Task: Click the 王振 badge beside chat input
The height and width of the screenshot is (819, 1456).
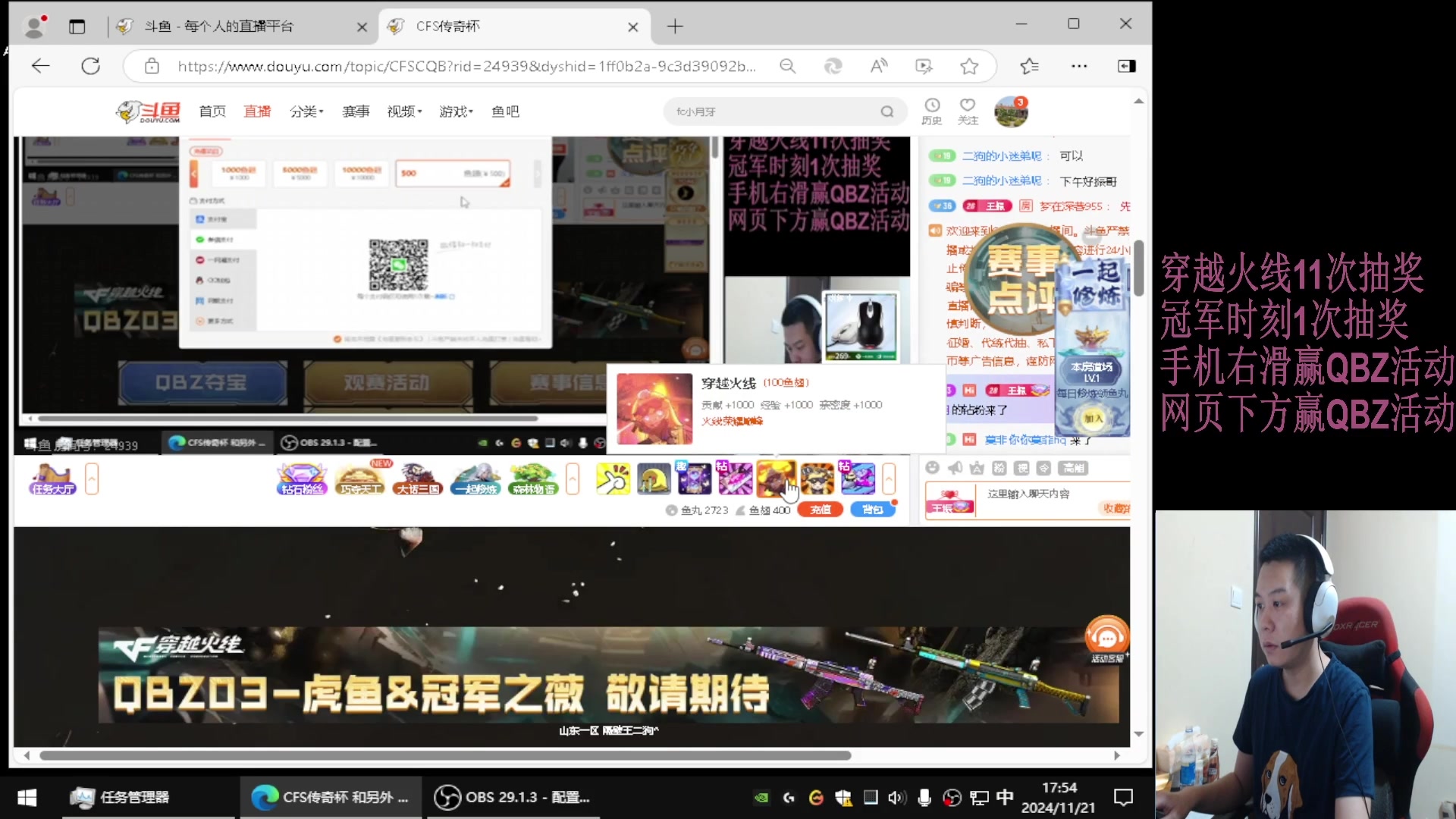Action: (x=950, y=503)
